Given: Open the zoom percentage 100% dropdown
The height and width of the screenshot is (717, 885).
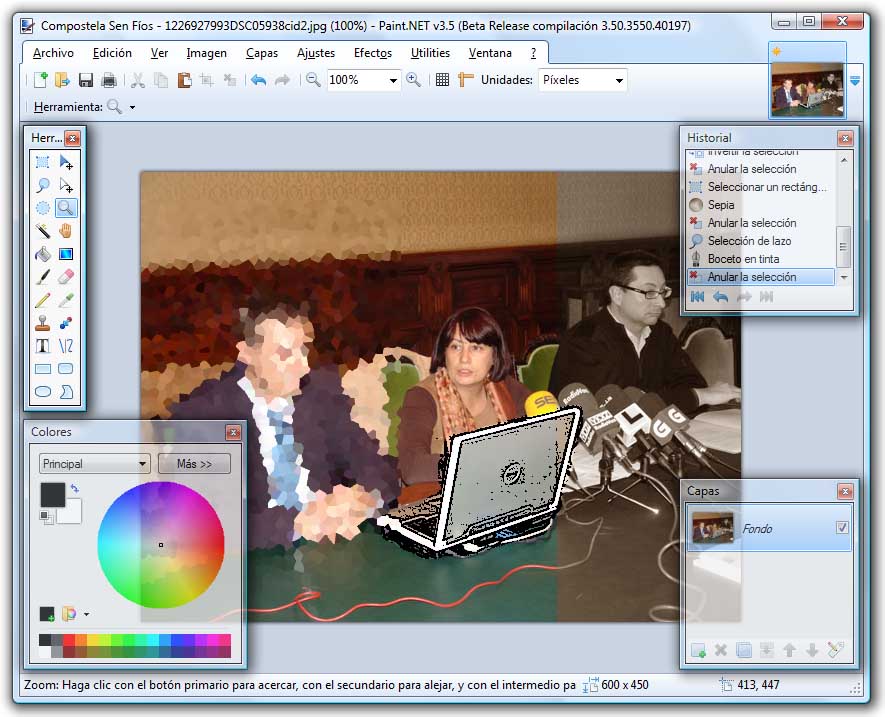Looking at the screenshot, I should coord(393,81).
